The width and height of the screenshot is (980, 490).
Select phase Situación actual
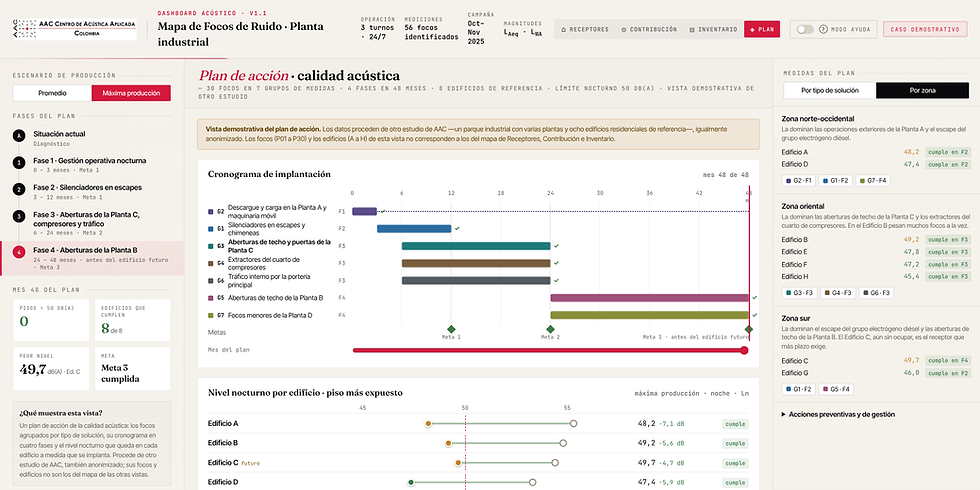coord(92,138)
